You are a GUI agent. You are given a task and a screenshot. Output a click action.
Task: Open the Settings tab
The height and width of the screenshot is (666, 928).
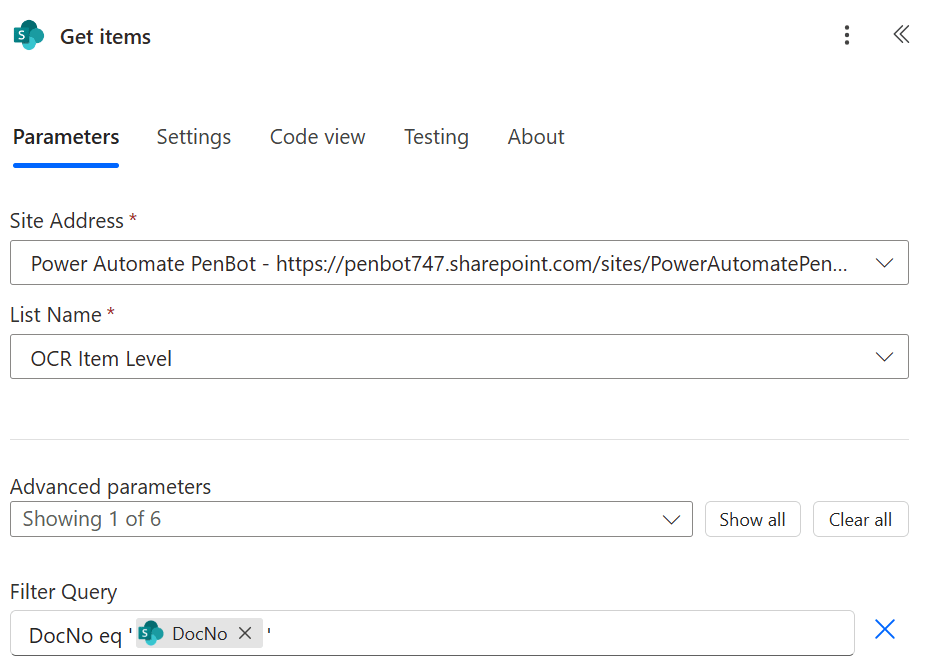point(193,137)
